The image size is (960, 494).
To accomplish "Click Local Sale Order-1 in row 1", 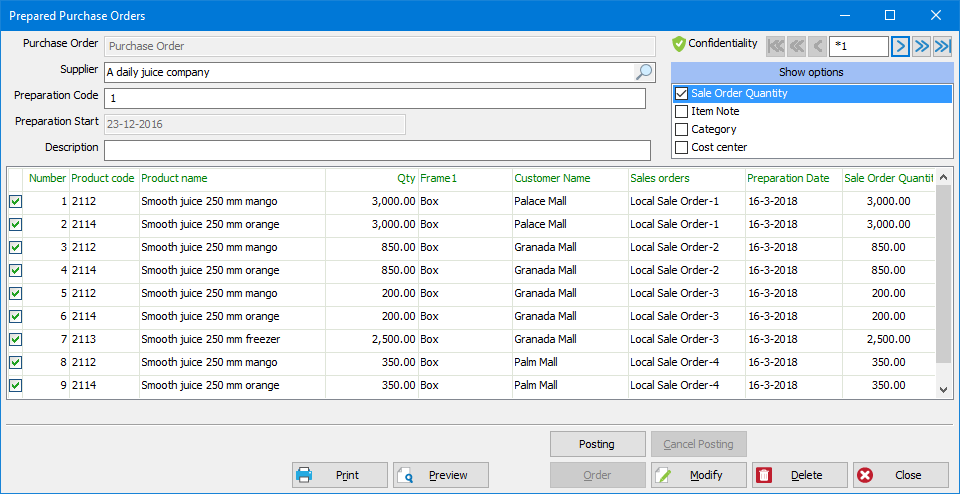I will click(x=675, y=201).
